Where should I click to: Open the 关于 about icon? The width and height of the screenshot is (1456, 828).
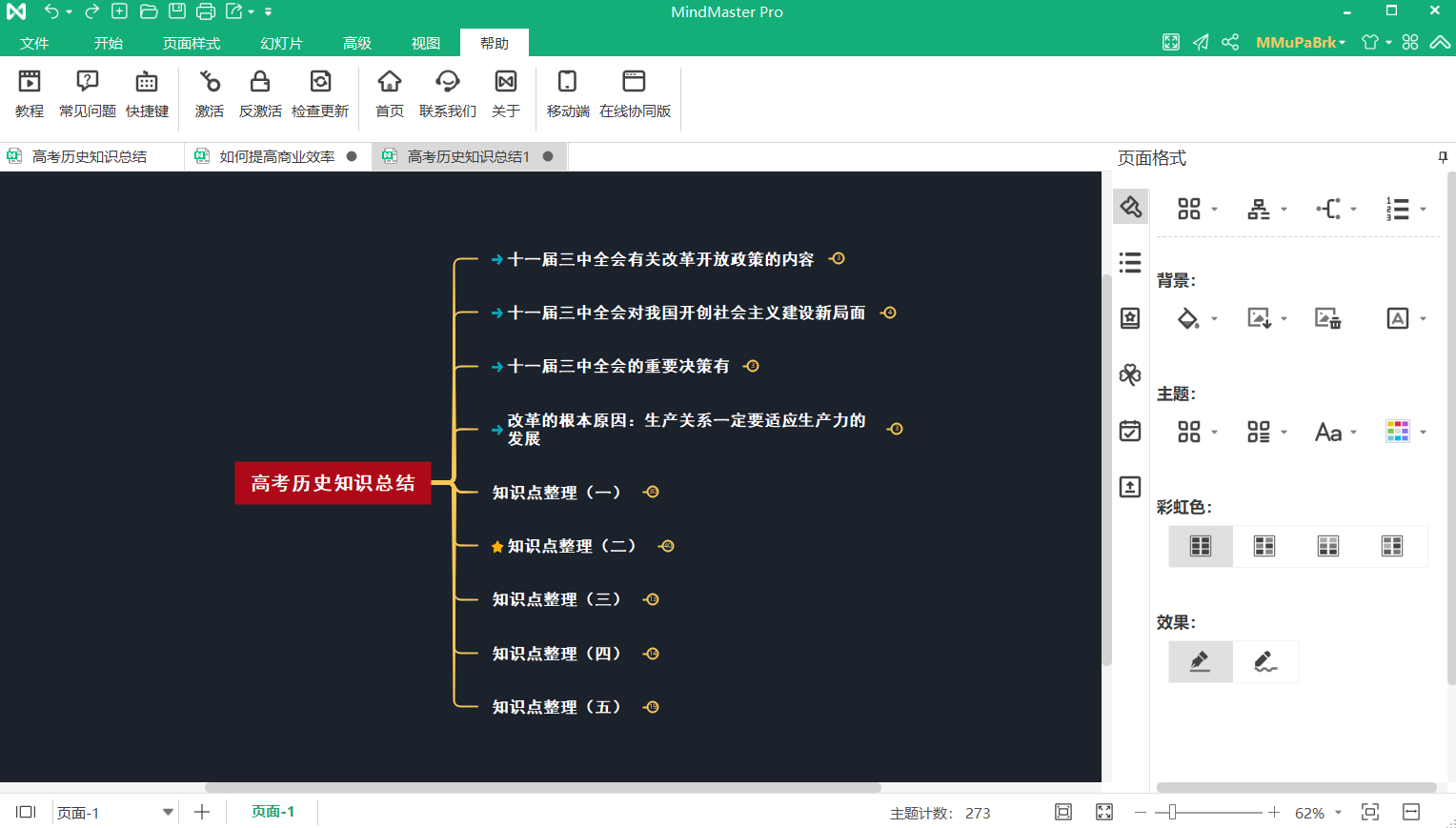tap(506, 93)
